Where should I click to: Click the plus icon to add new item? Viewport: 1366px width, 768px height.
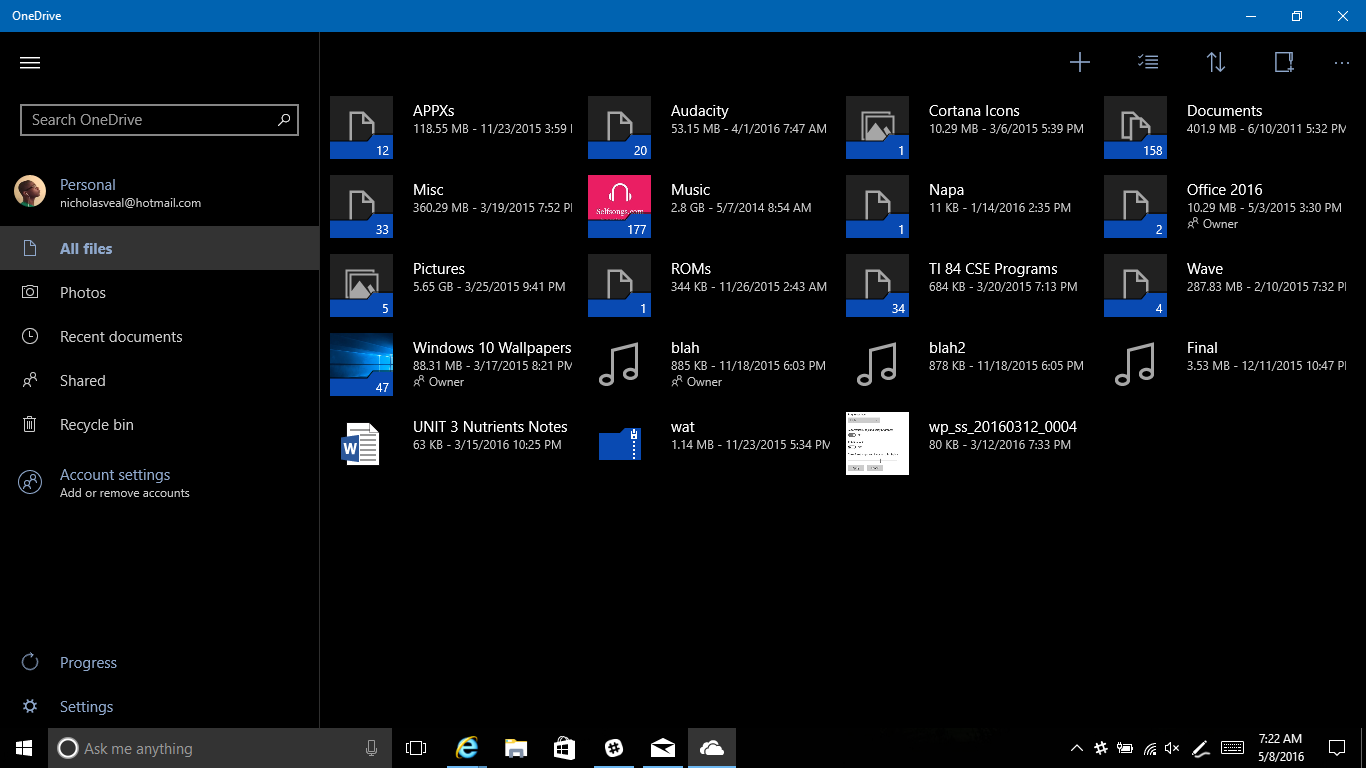(x=1079, y=63)
